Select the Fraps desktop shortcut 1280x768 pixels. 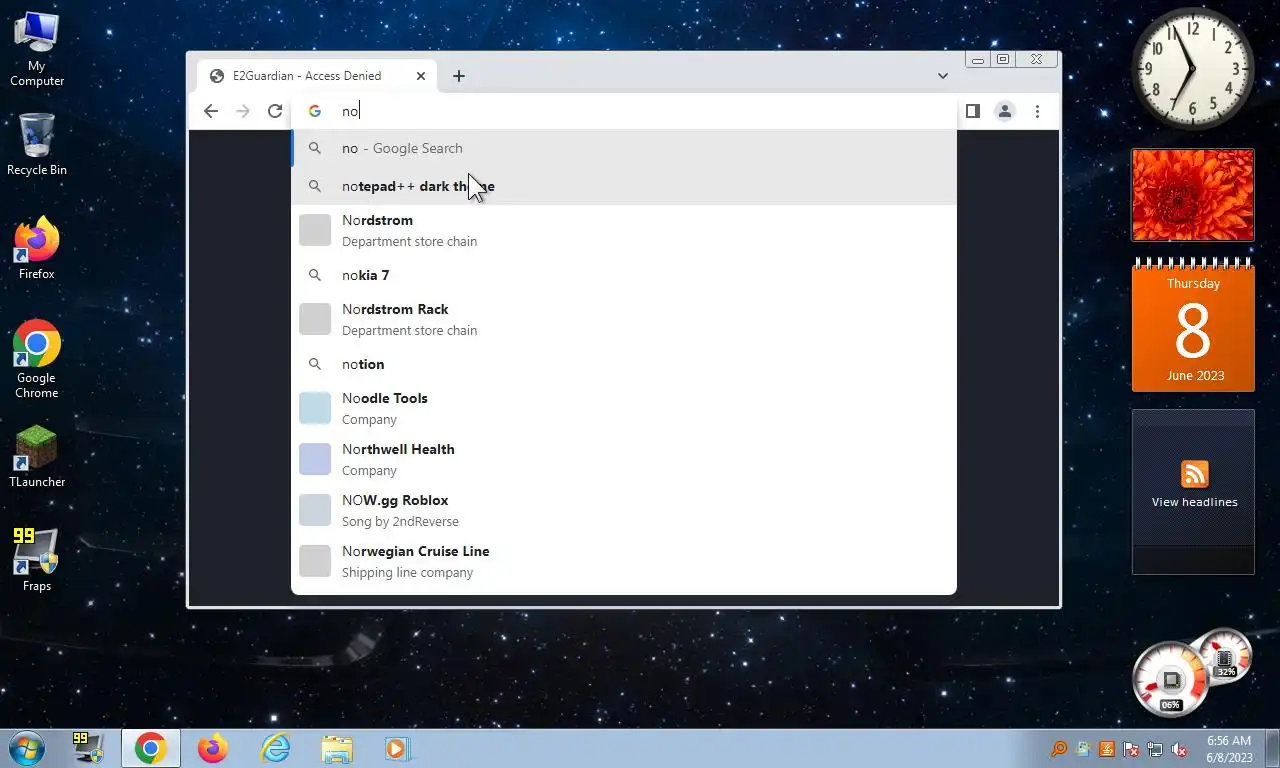point(37,560)
